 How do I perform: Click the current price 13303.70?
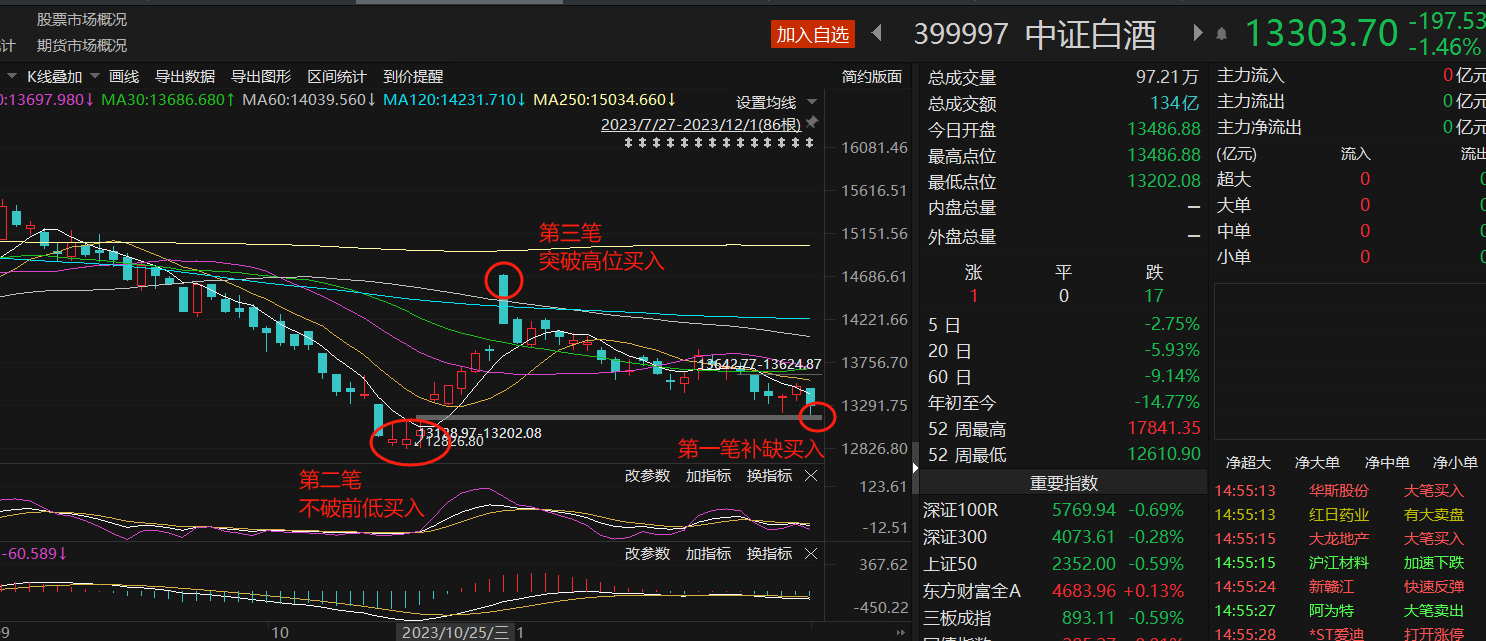[x=1320, y=34]
